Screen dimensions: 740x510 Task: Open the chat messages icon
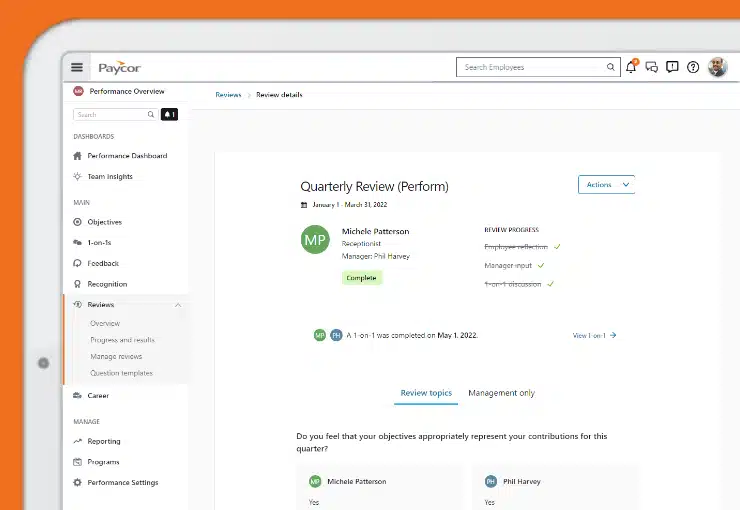[x=652, y=67]
